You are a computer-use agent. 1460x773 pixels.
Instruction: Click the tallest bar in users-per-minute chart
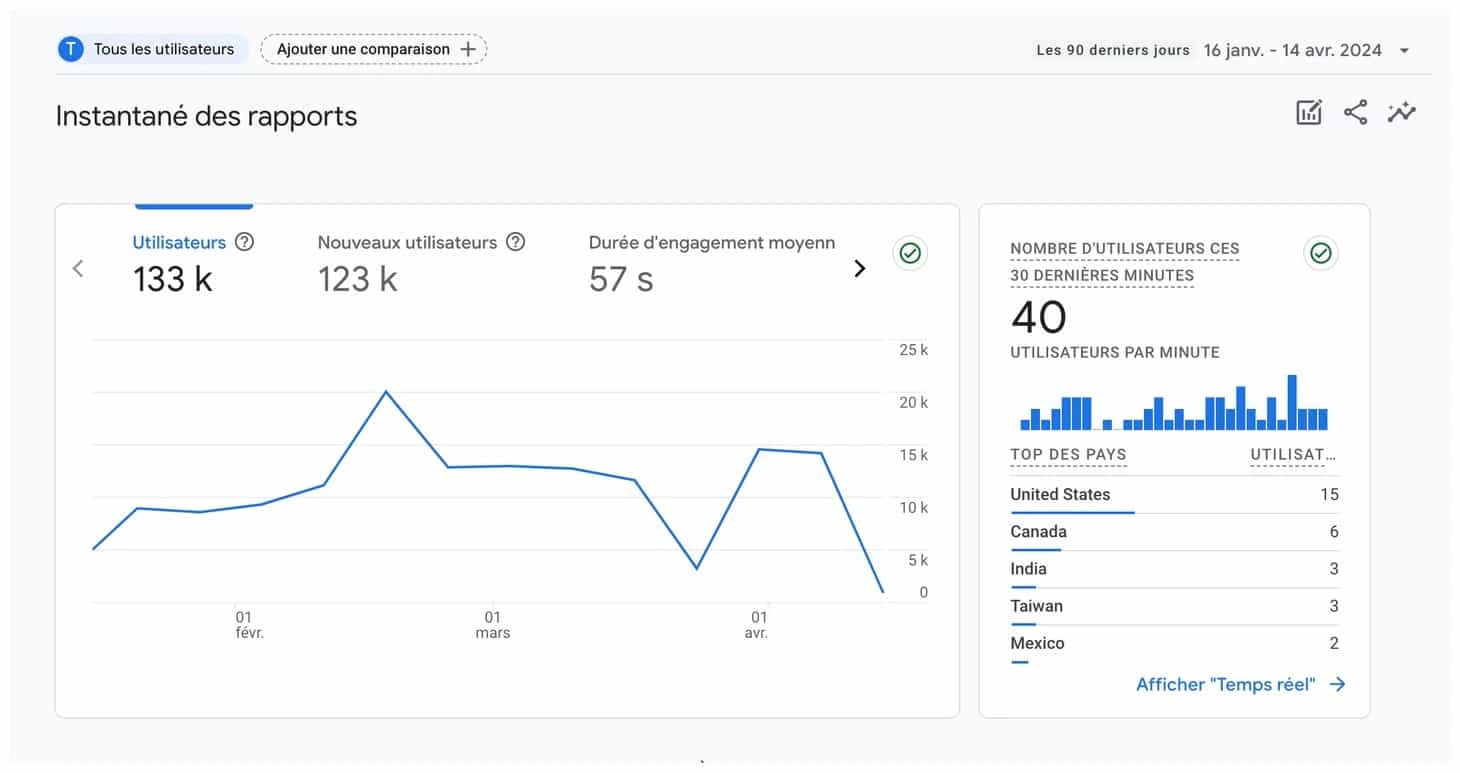[1292, 402]
